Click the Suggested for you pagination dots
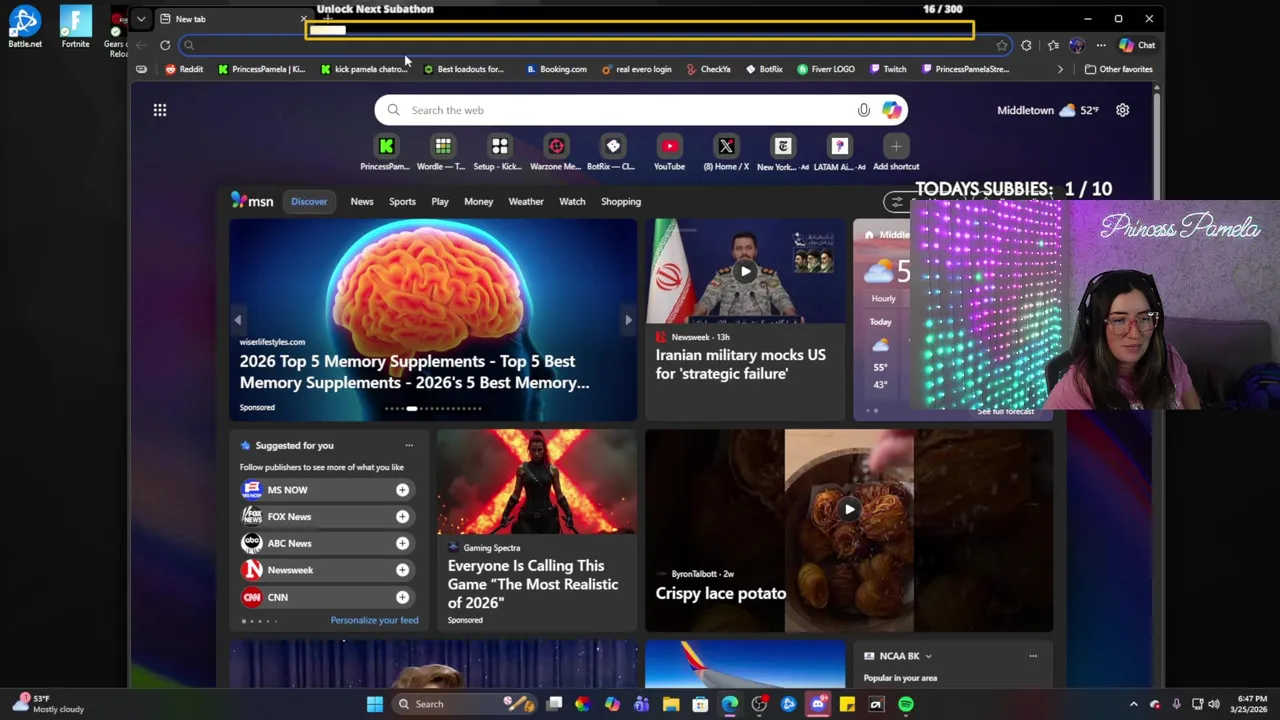 [x=258, y=621]
